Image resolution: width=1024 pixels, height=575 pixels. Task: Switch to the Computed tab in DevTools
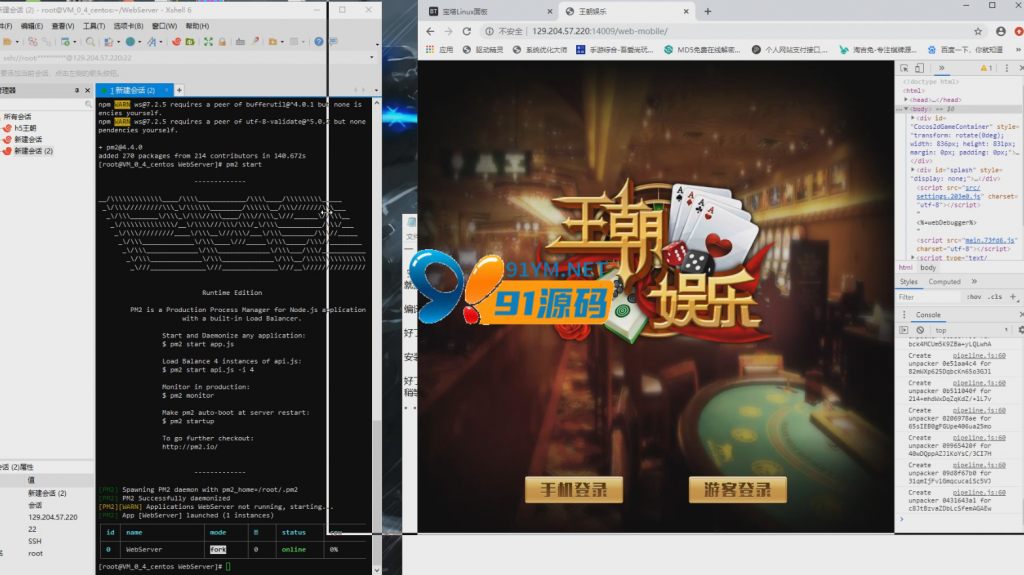pos(944,282)
